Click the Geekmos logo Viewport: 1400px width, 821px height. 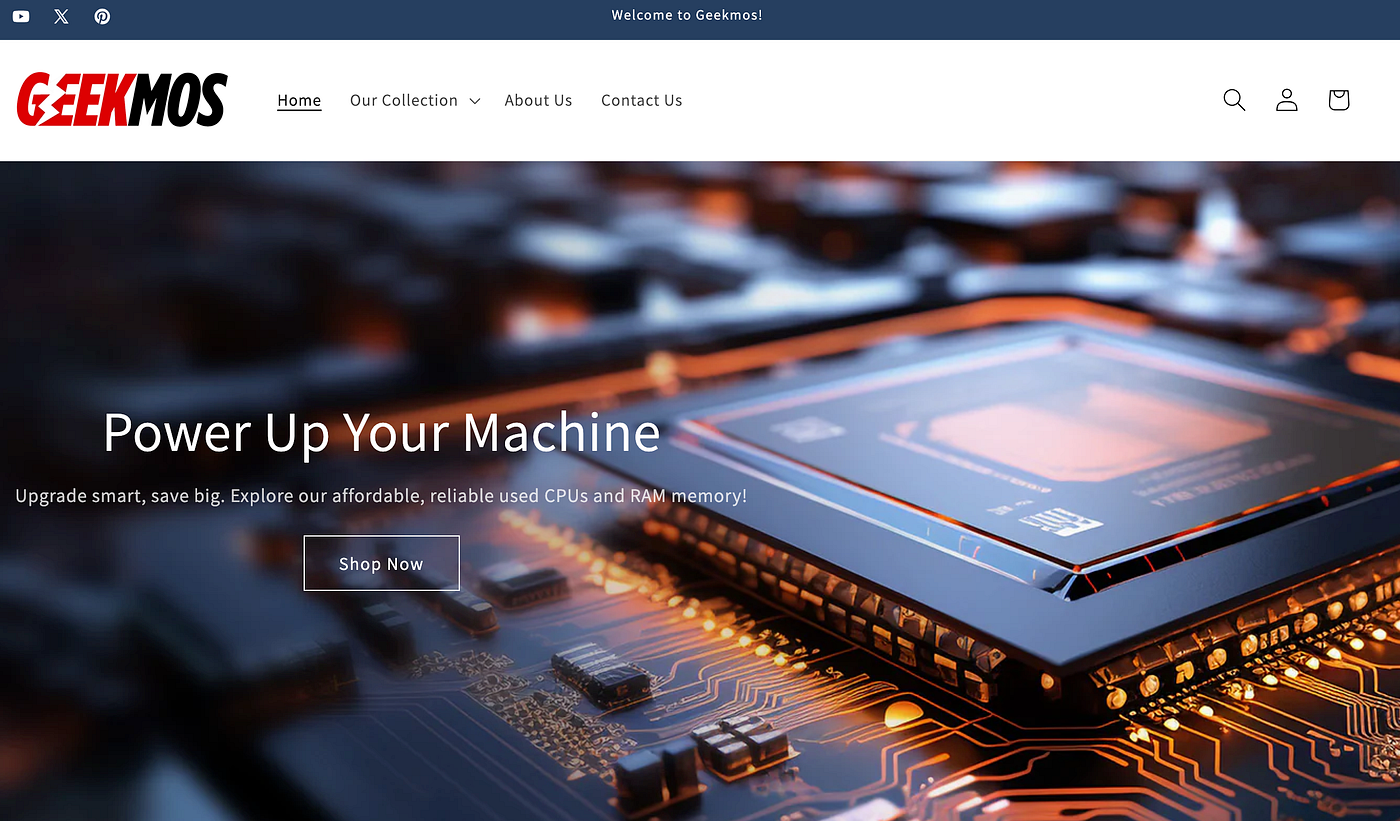(x=122, y=100)
